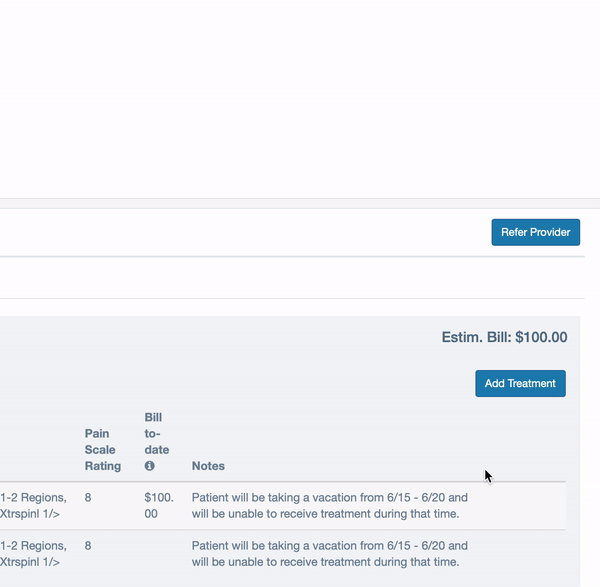Click the blank white panel at the top
Screen dimensions: 600x587
(x=300, y=99)
